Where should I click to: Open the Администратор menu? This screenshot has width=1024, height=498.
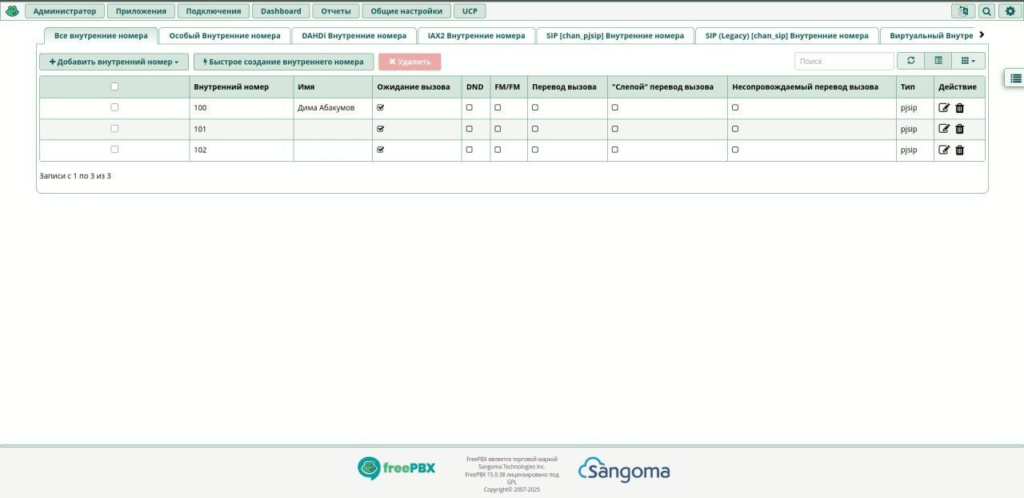tap(65, 11)
